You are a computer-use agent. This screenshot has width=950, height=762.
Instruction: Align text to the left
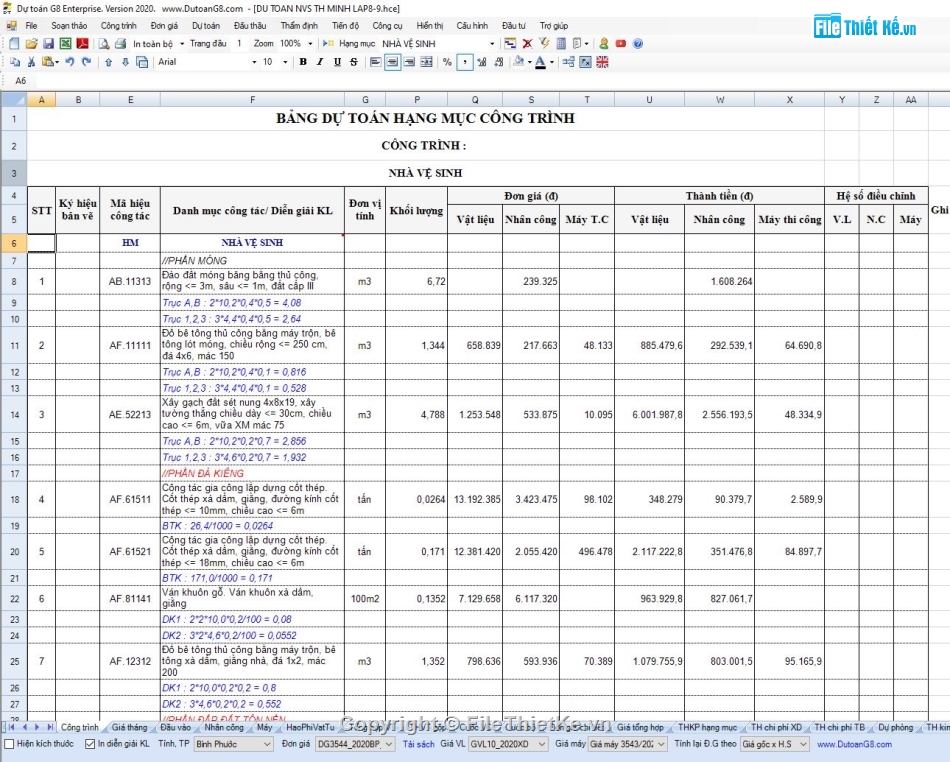[376, 62]
